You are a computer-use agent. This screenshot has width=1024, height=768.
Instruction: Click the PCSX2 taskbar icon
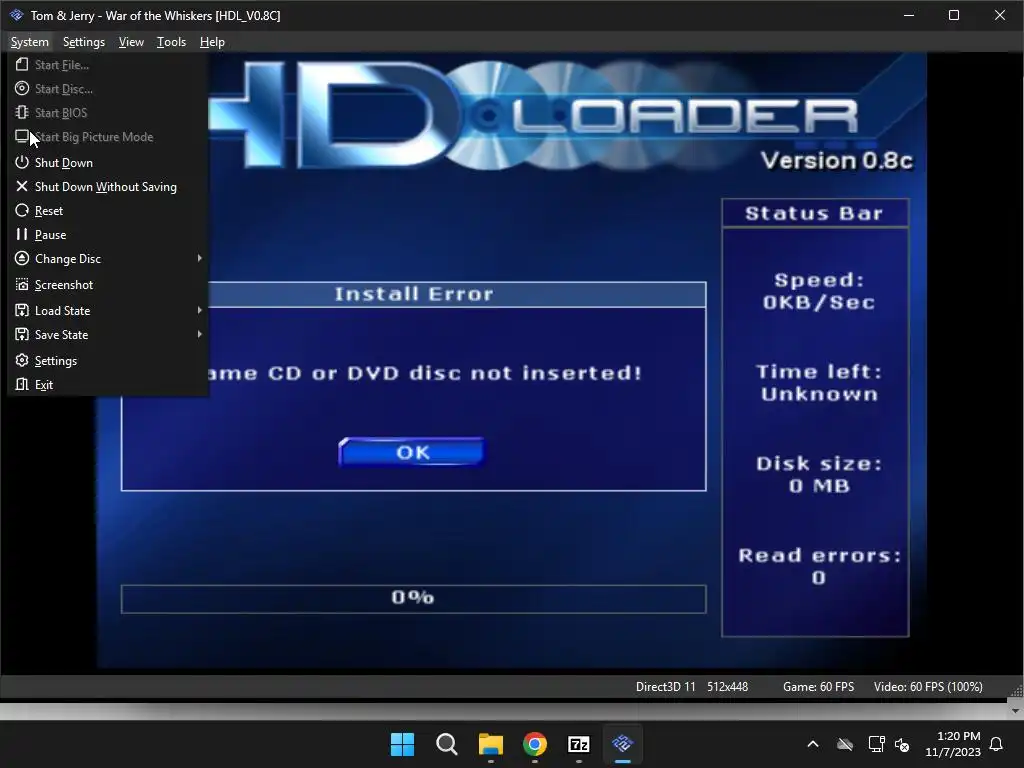[622, 743]
